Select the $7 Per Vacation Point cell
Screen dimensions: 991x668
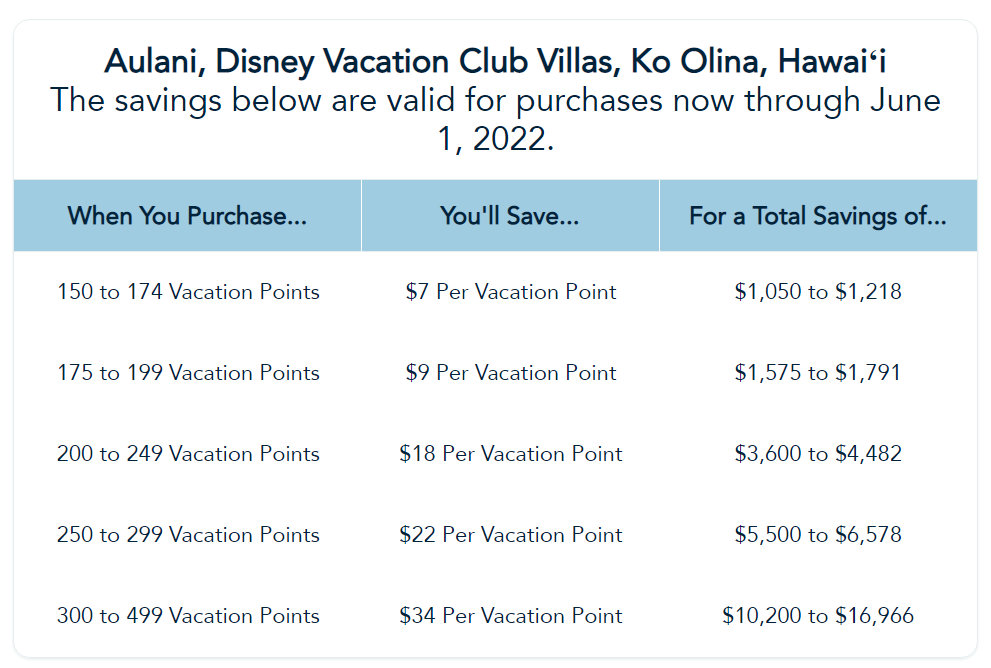click(x=510, y=292)
